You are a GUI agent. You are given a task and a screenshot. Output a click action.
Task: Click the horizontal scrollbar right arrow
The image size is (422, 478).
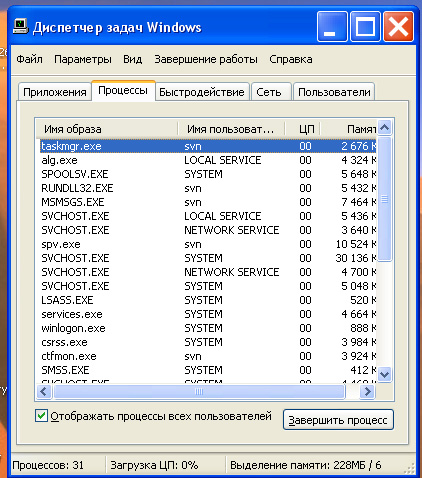click(x=367, y=391)
